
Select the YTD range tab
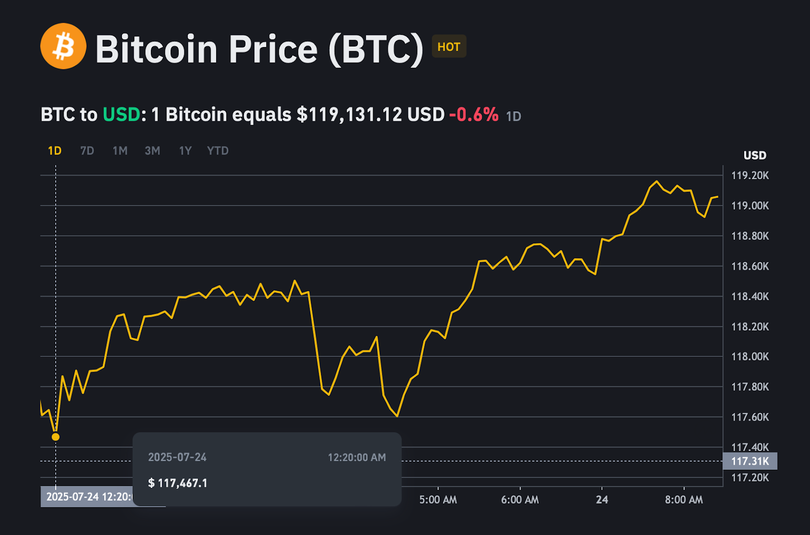217,151
